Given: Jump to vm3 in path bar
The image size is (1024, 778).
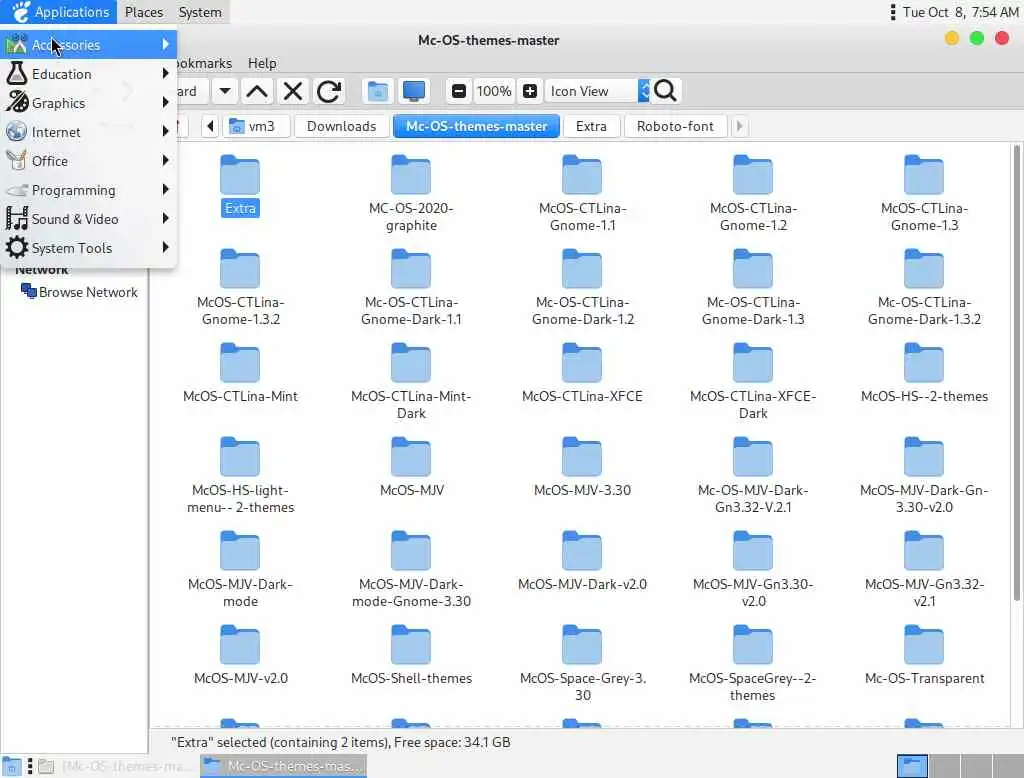Looking at the screenshot, I should coord(256,126).
